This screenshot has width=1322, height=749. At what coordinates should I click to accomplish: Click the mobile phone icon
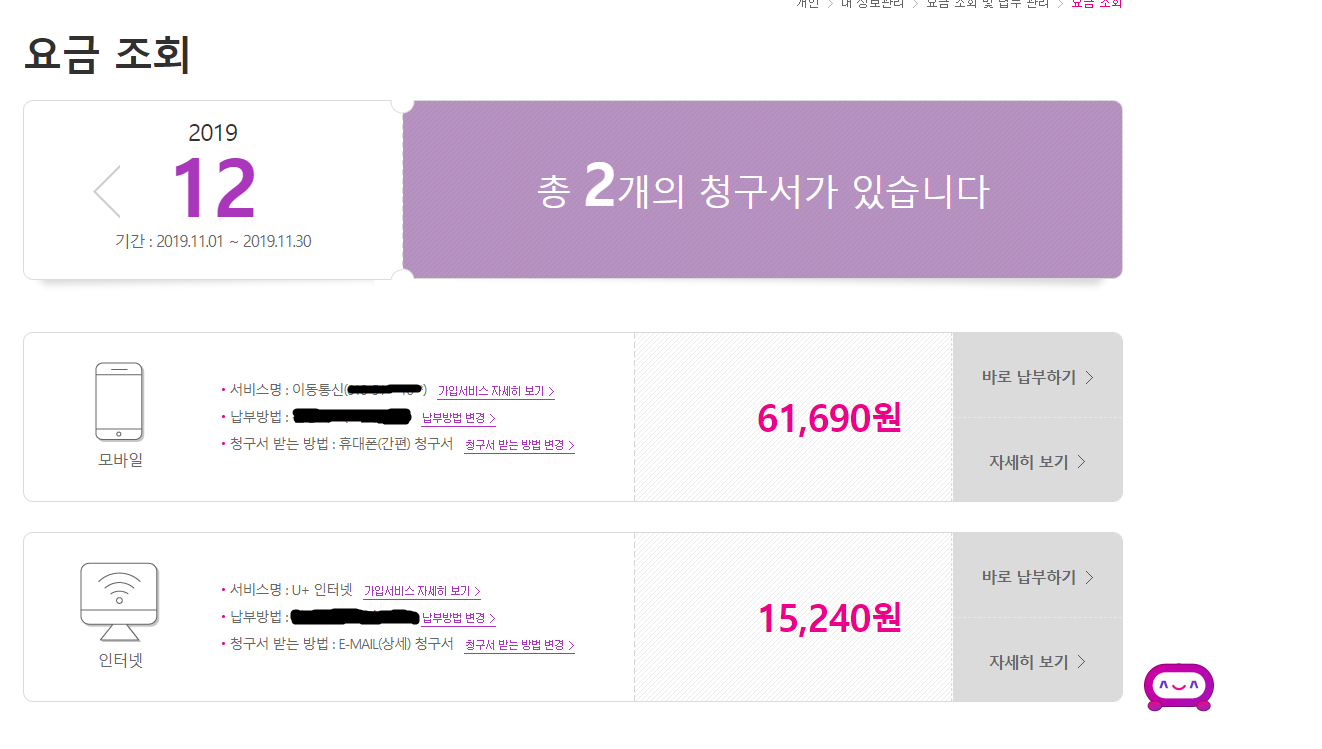pyautogui.click(x=119, y=401)
